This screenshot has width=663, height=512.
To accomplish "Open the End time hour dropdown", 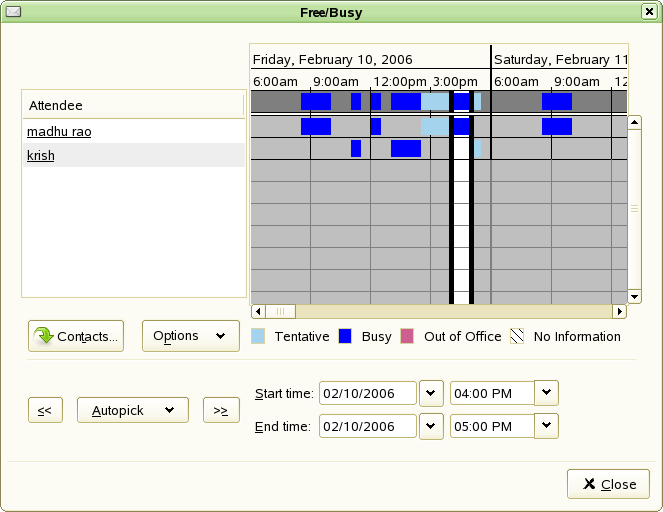I will point(547,426).
